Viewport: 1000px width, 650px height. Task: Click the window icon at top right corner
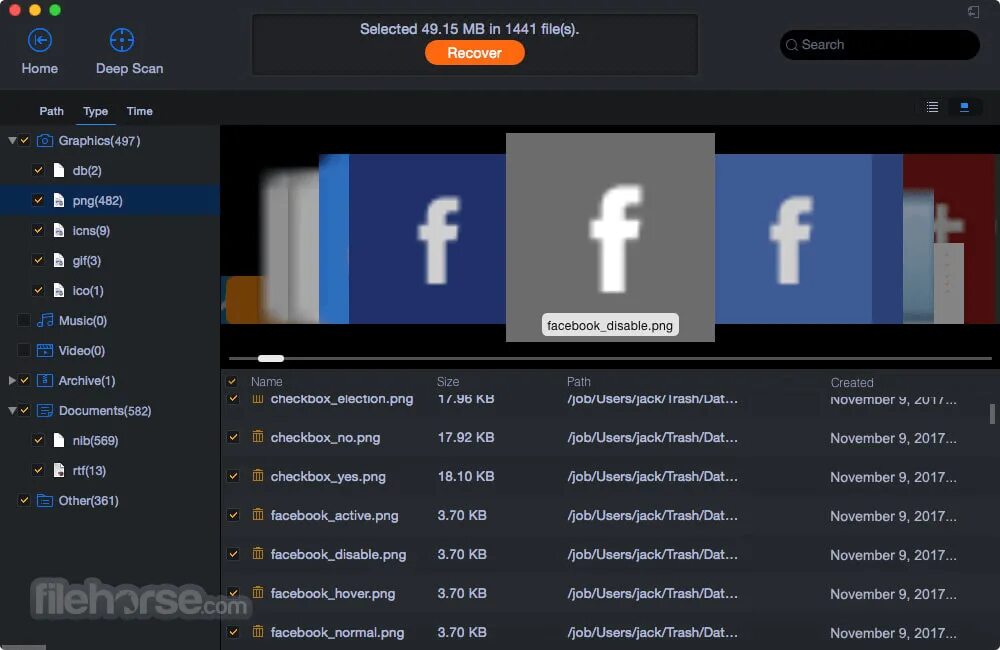[x=973, y=11]
